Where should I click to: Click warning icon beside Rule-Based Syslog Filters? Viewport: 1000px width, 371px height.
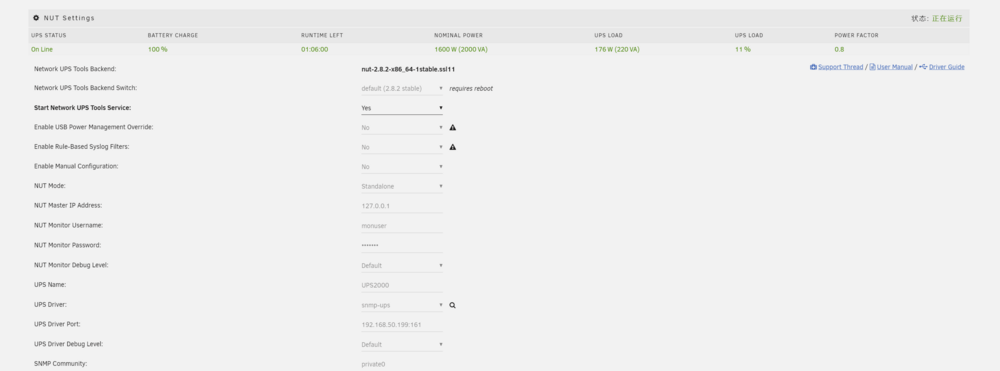click(453, 147)
